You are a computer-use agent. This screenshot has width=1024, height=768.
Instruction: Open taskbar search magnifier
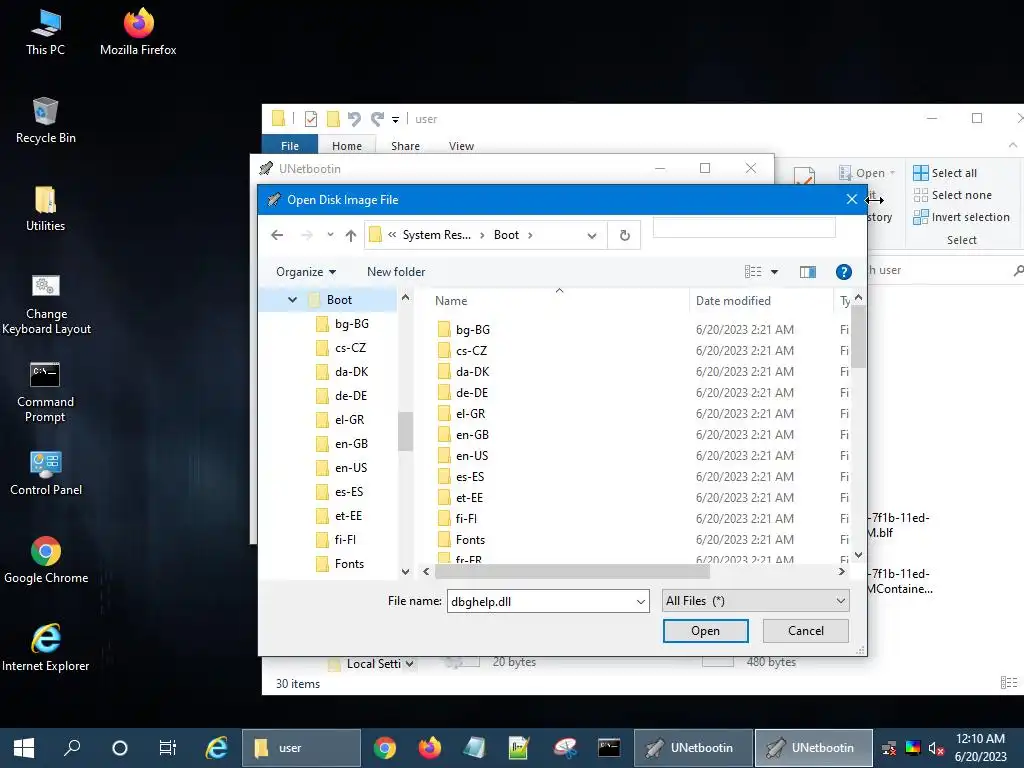(72, 748)
